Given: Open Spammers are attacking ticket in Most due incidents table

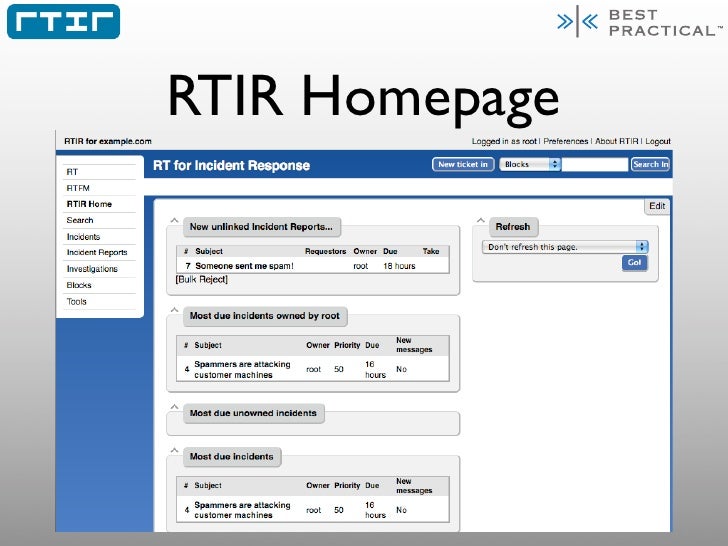Looking at the screenshot, I should (242, 510).
